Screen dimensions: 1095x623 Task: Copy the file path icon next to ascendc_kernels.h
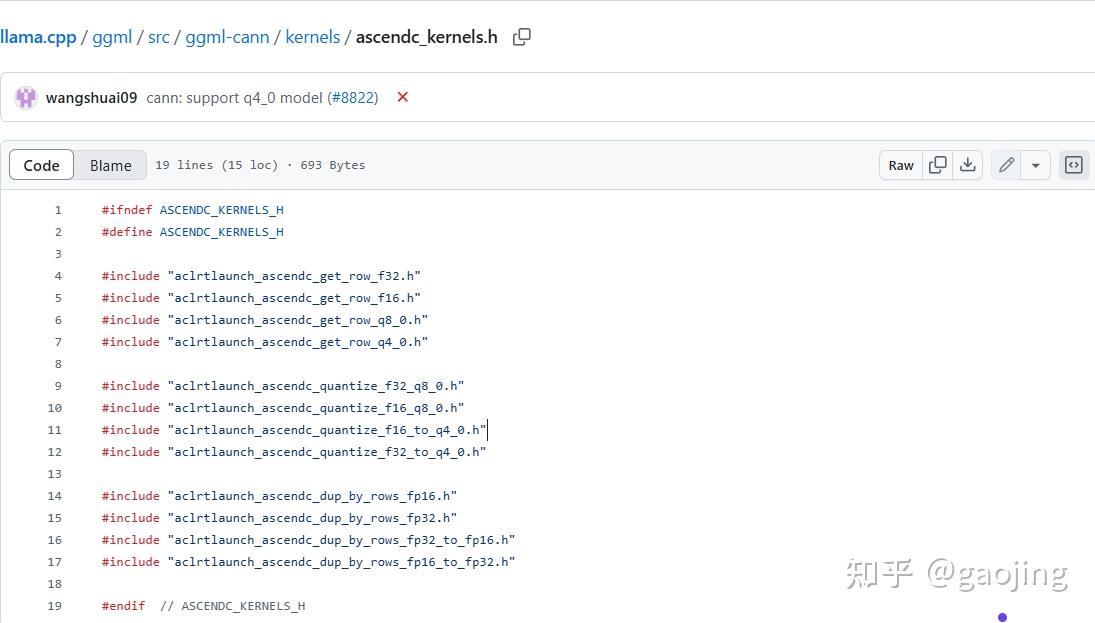(521, 37)
